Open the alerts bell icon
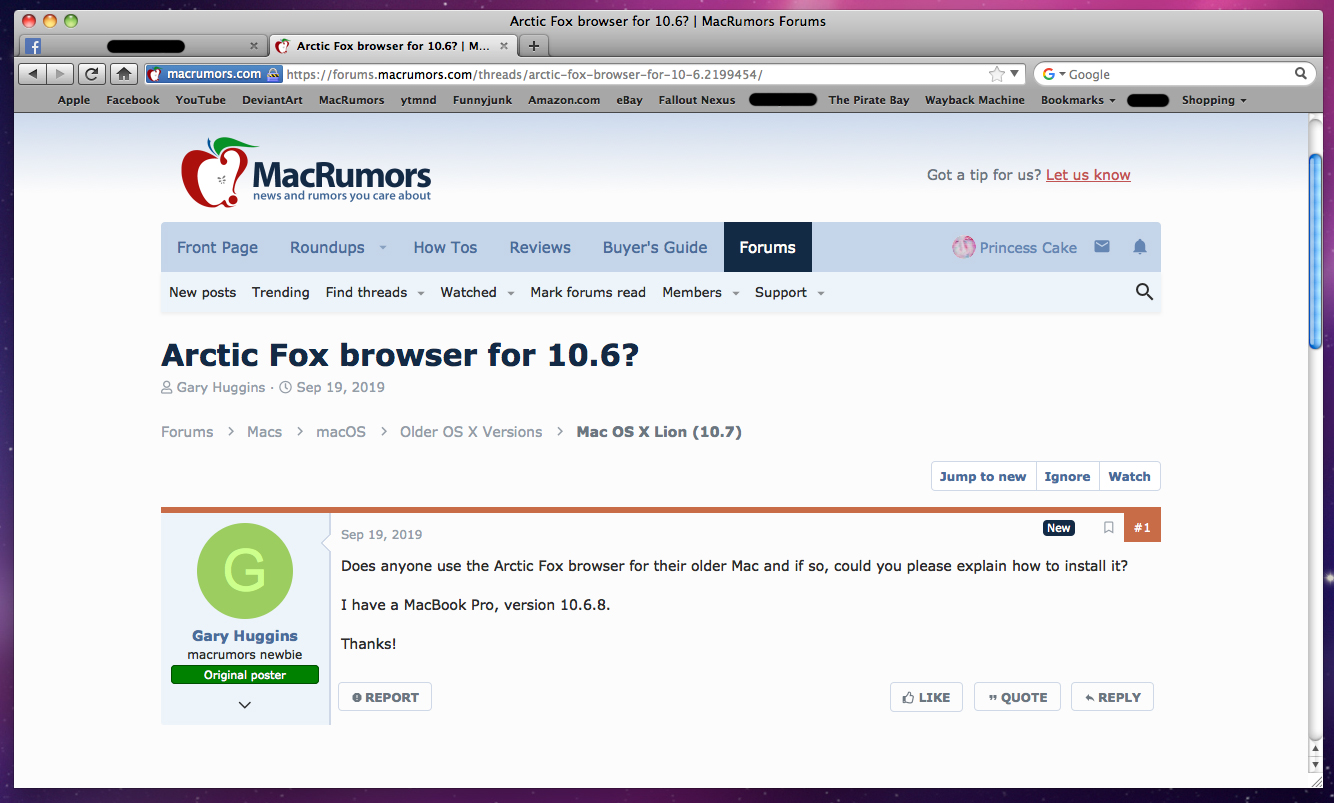1334x803 pixels. coord(1140,247)
